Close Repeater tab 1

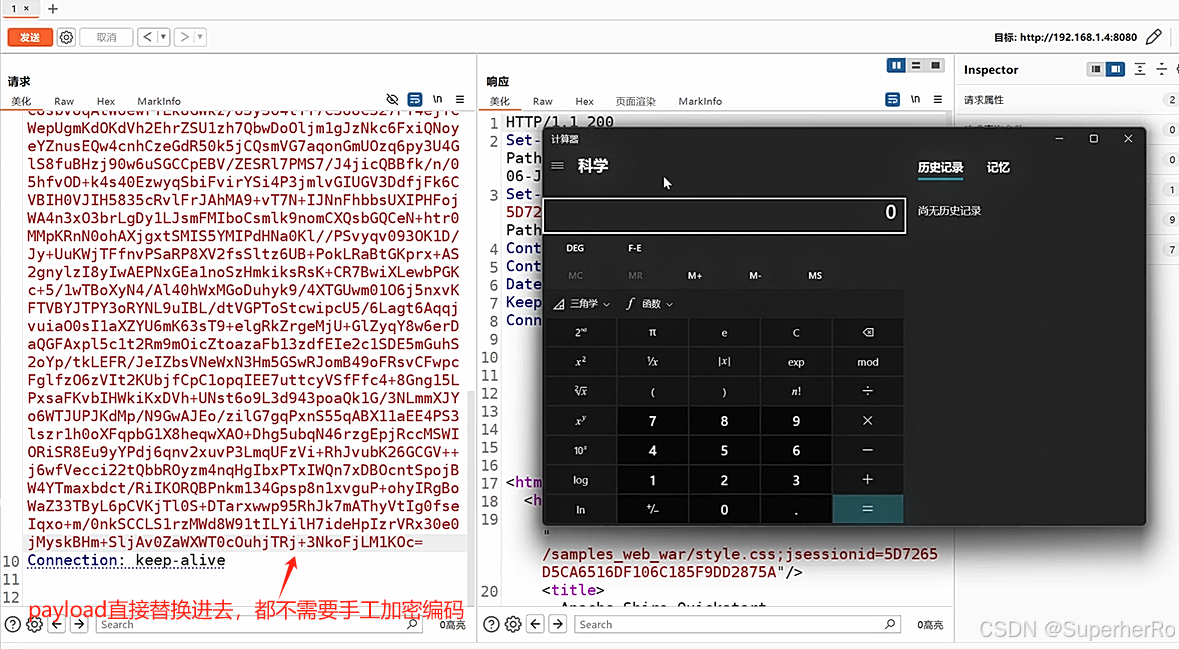pos(26,8)
